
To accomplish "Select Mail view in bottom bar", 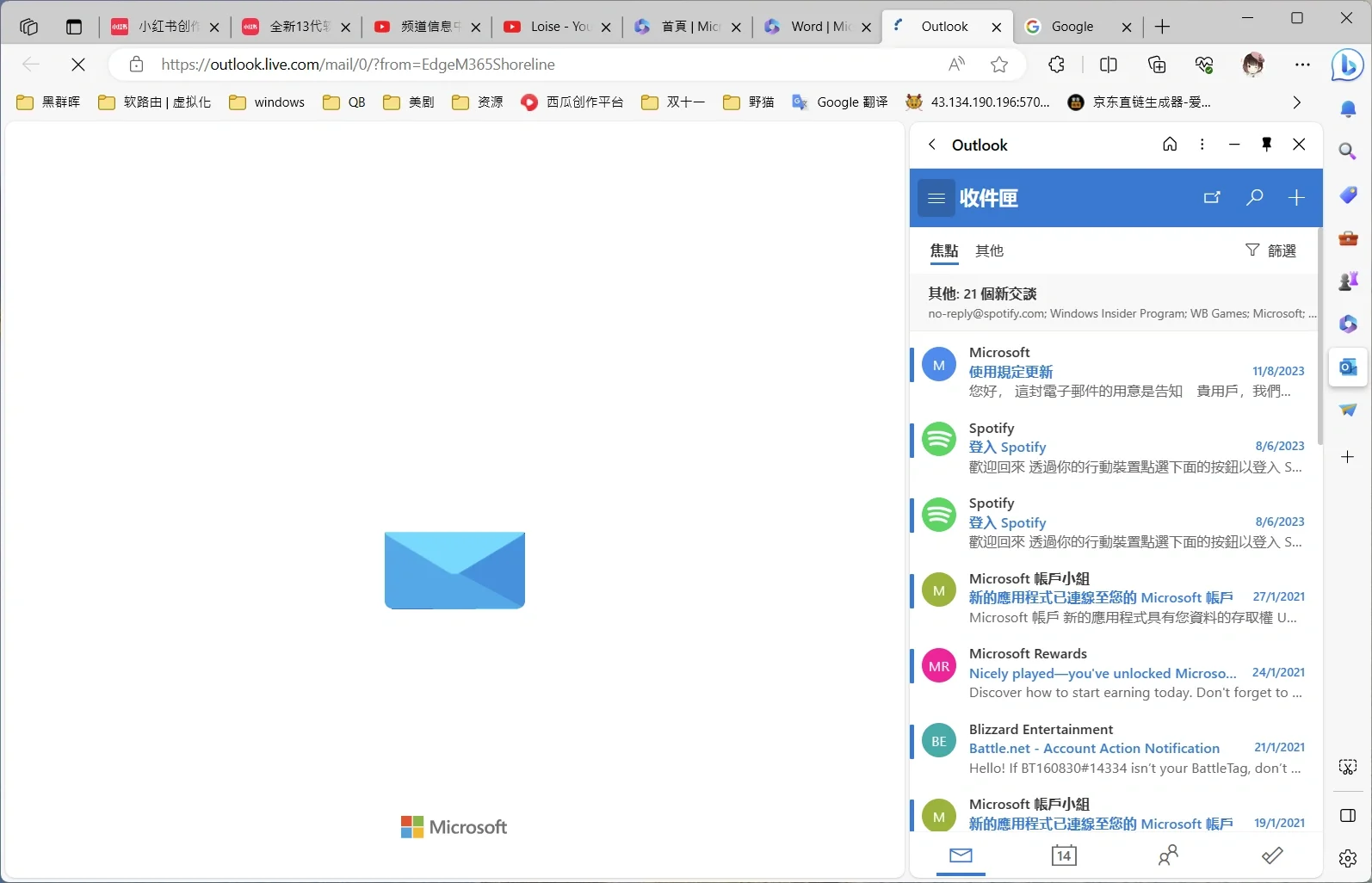I will [x=961, y=855].
